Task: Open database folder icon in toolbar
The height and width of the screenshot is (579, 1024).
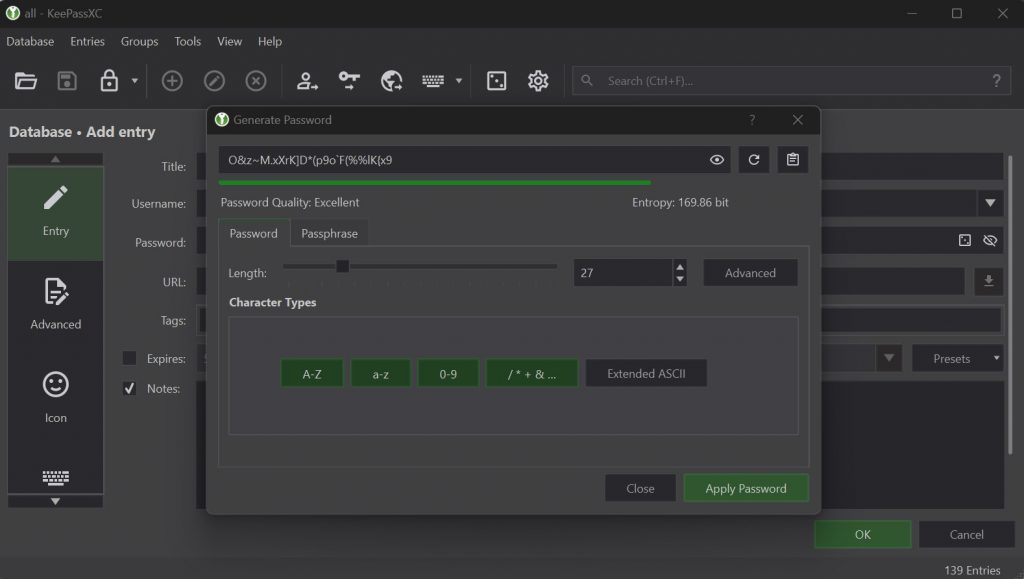Action: click(x=25, y=81)
